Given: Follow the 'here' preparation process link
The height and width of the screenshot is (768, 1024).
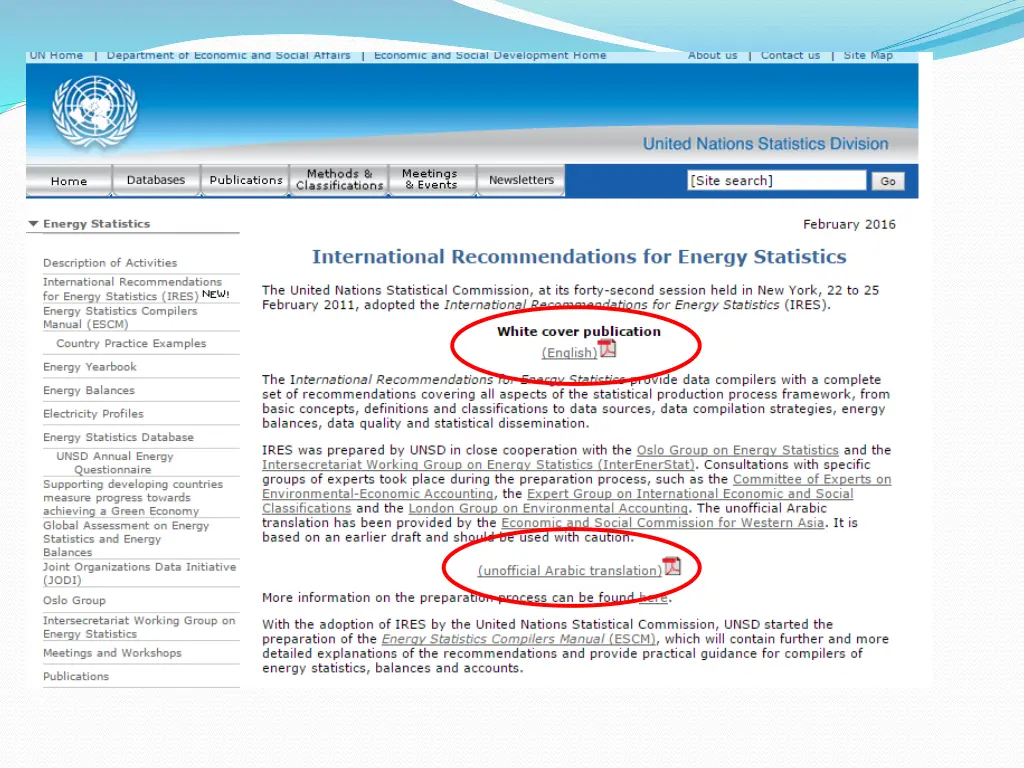Looking at the screenshot, I should (653, 598).
